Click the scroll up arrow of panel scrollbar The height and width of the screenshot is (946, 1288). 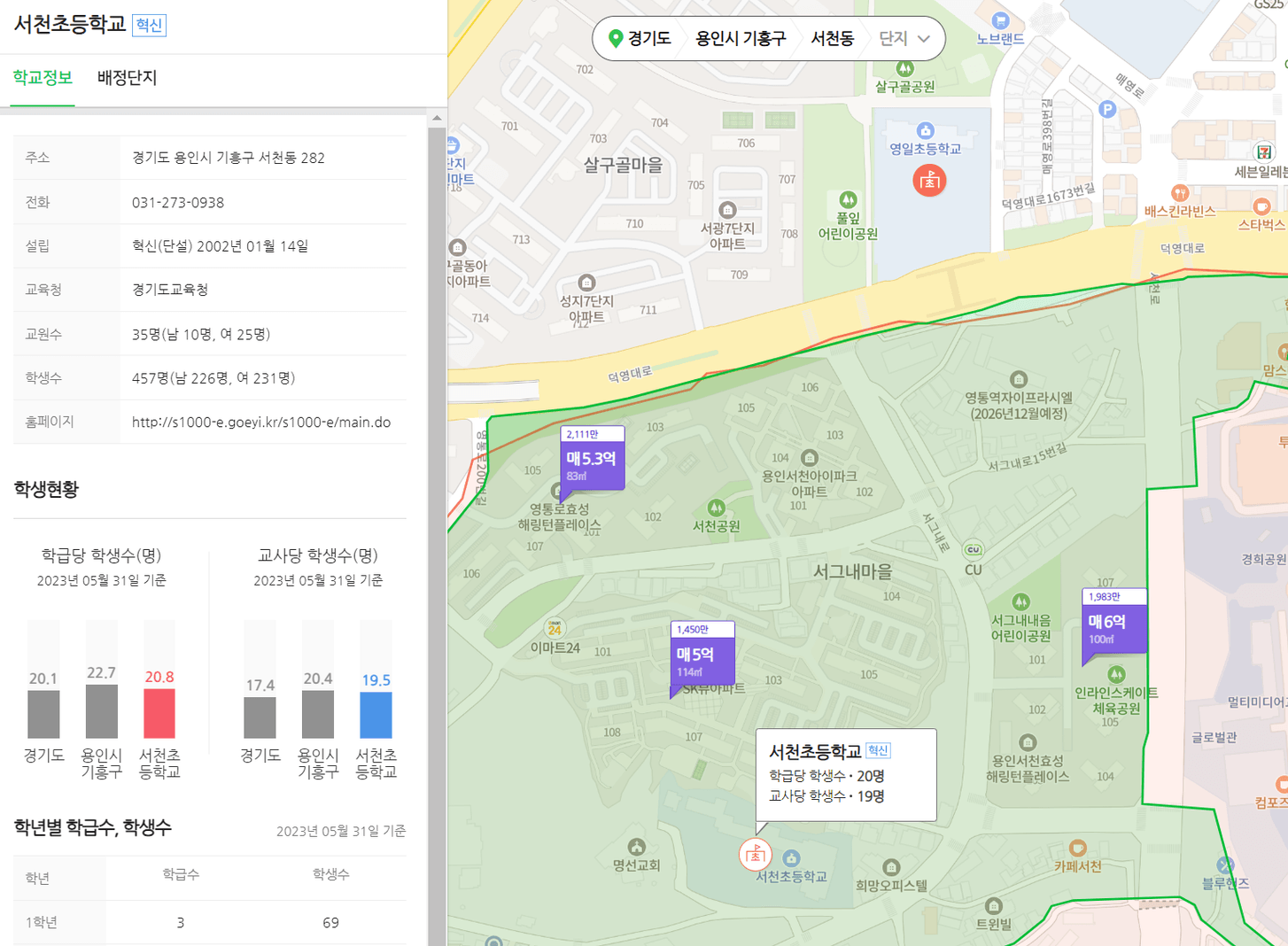click(437, 118)
